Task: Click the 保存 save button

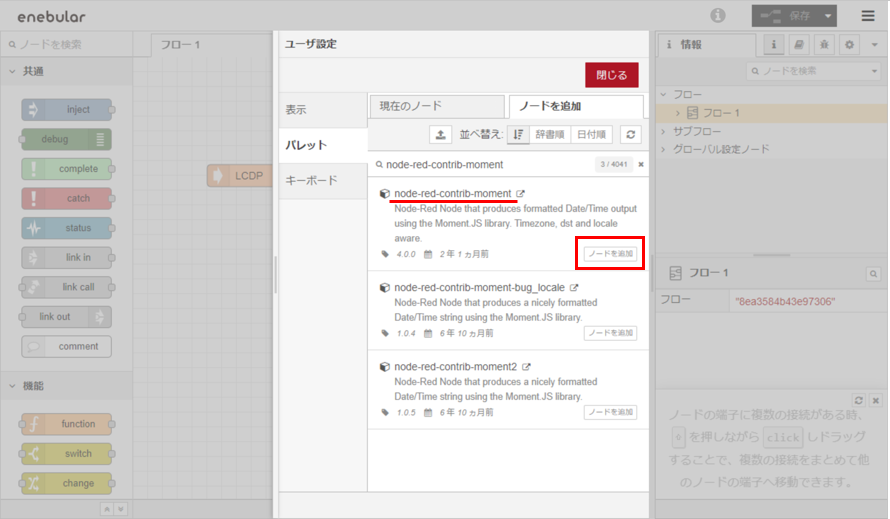Action: pyautogui.click(x=786, y=16)
